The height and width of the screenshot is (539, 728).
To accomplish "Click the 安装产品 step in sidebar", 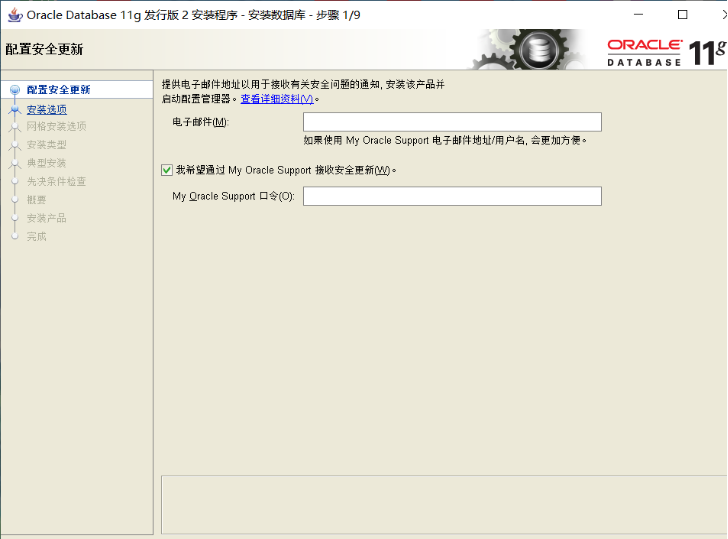I will coord(46,218).
